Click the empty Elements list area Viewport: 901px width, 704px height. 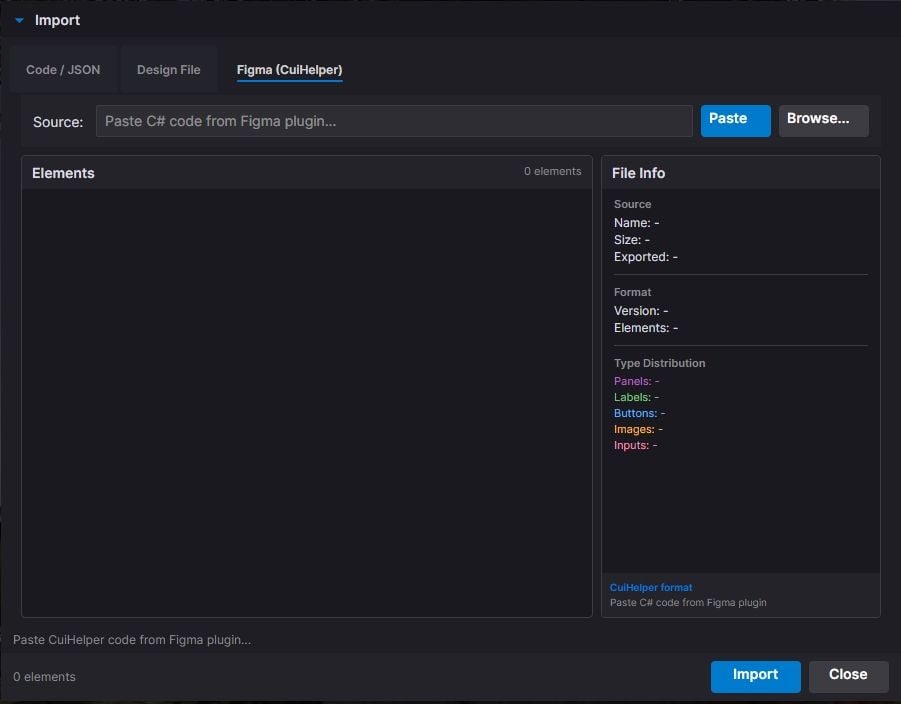[306, 402]
